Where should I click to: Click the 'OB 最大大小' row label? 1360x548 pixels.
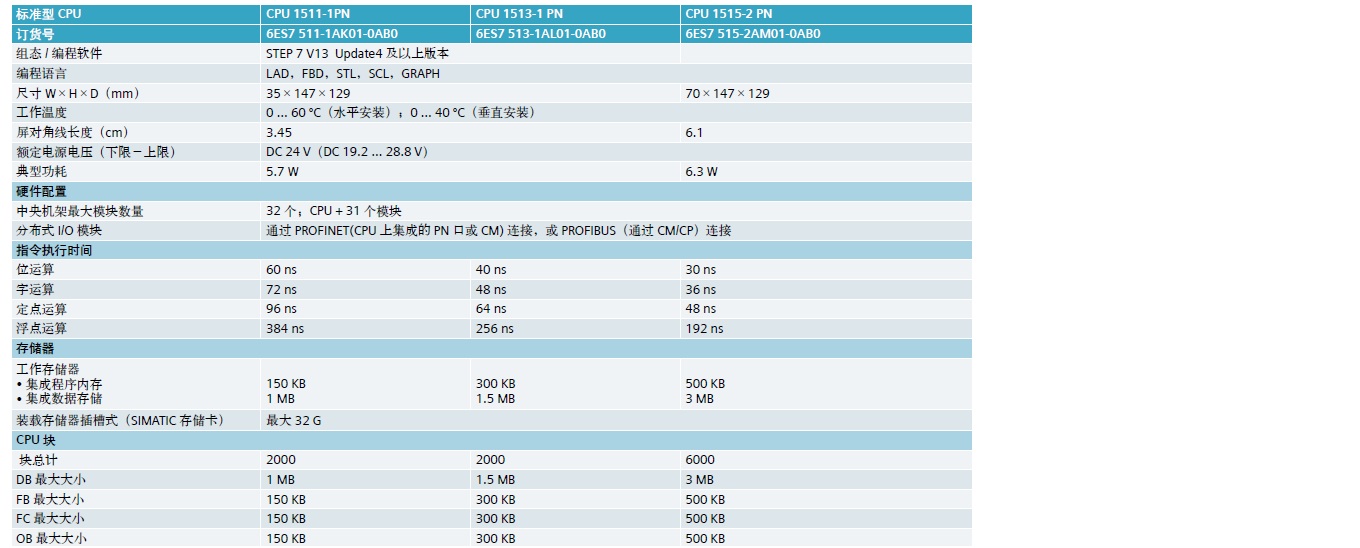click(x=51, y=538)
